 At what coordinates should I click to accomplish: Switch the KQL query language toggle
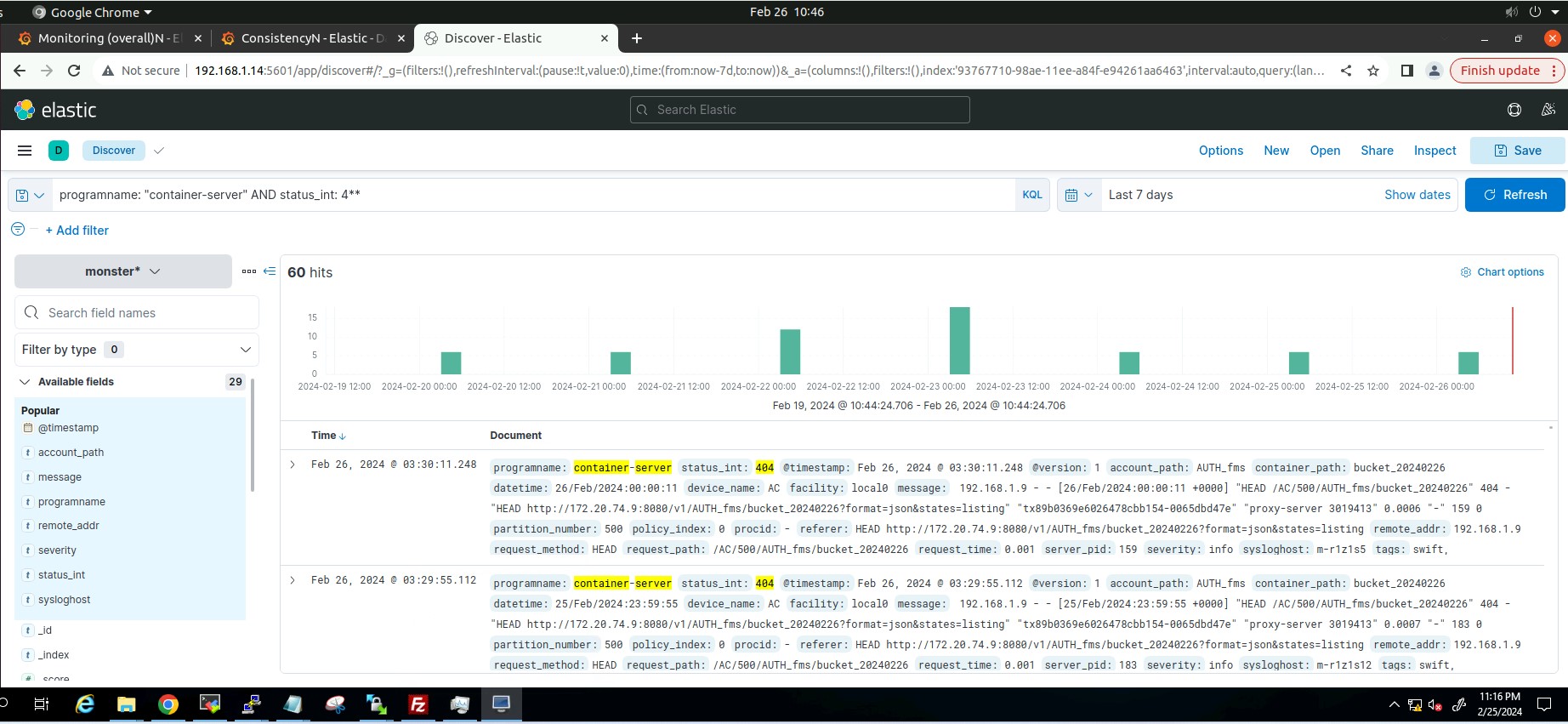(x=1031, y=195)
